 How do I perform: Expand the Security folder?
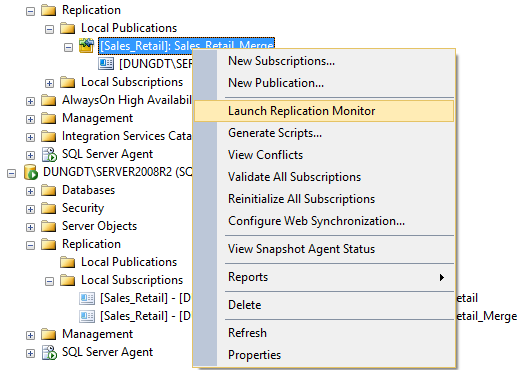(x=30, y=209)
